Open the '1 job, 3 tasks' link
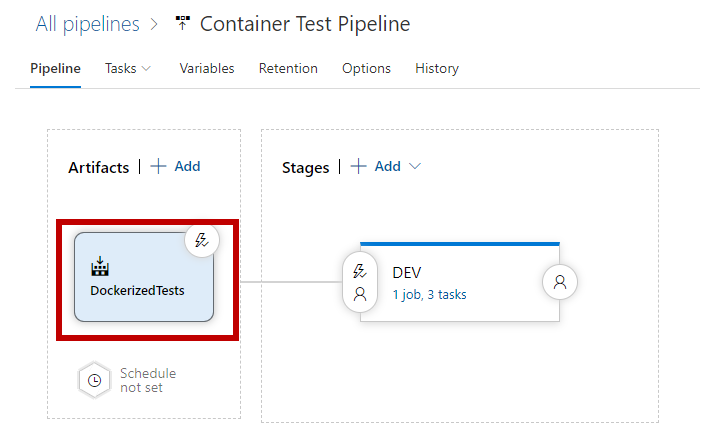The image size is (701, 441). coord(429,295)
